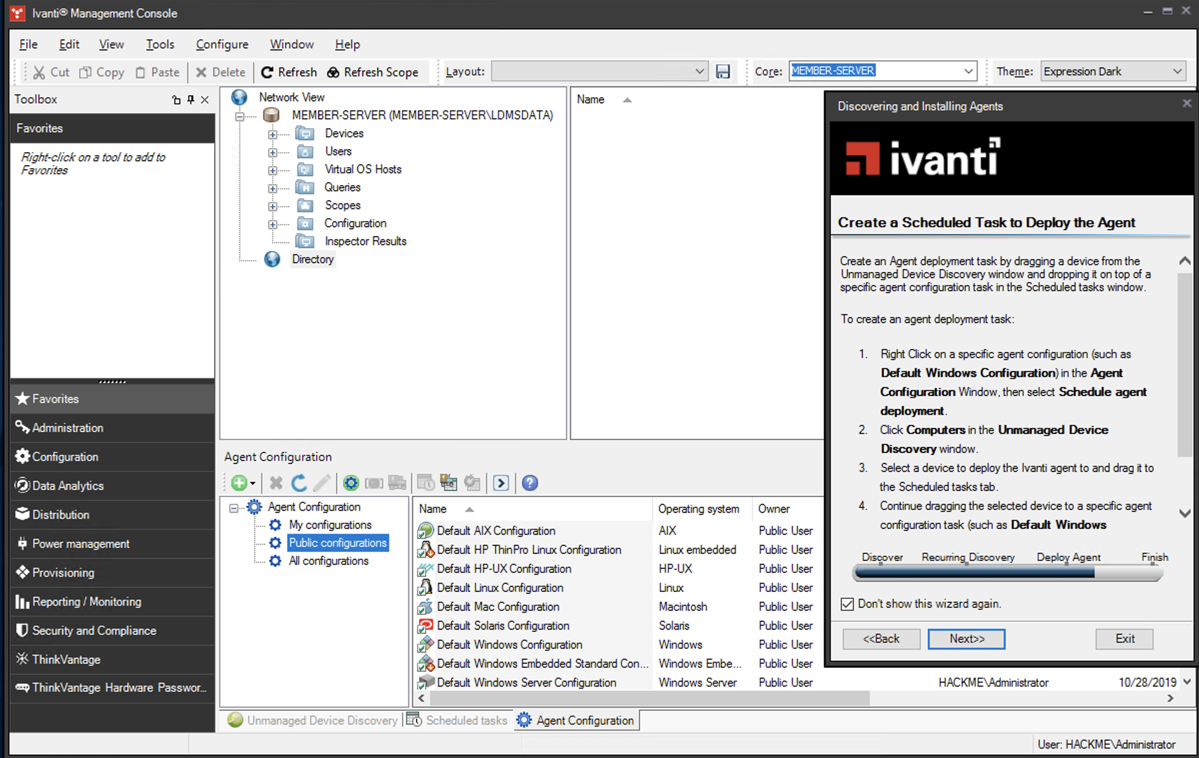Switch to the Scheduled tasks tab
The image size is (1199, 758).
coord(457,720)
